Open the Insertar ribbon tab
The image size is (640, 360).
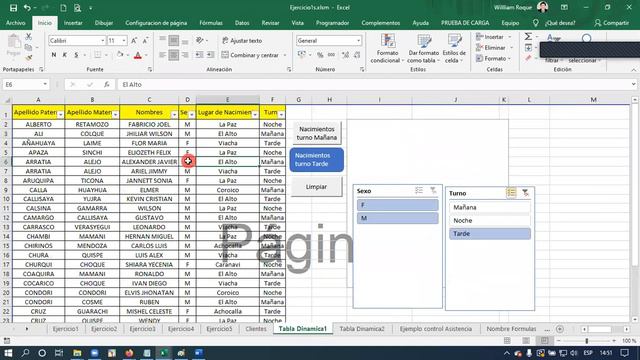tap(73, 23)
